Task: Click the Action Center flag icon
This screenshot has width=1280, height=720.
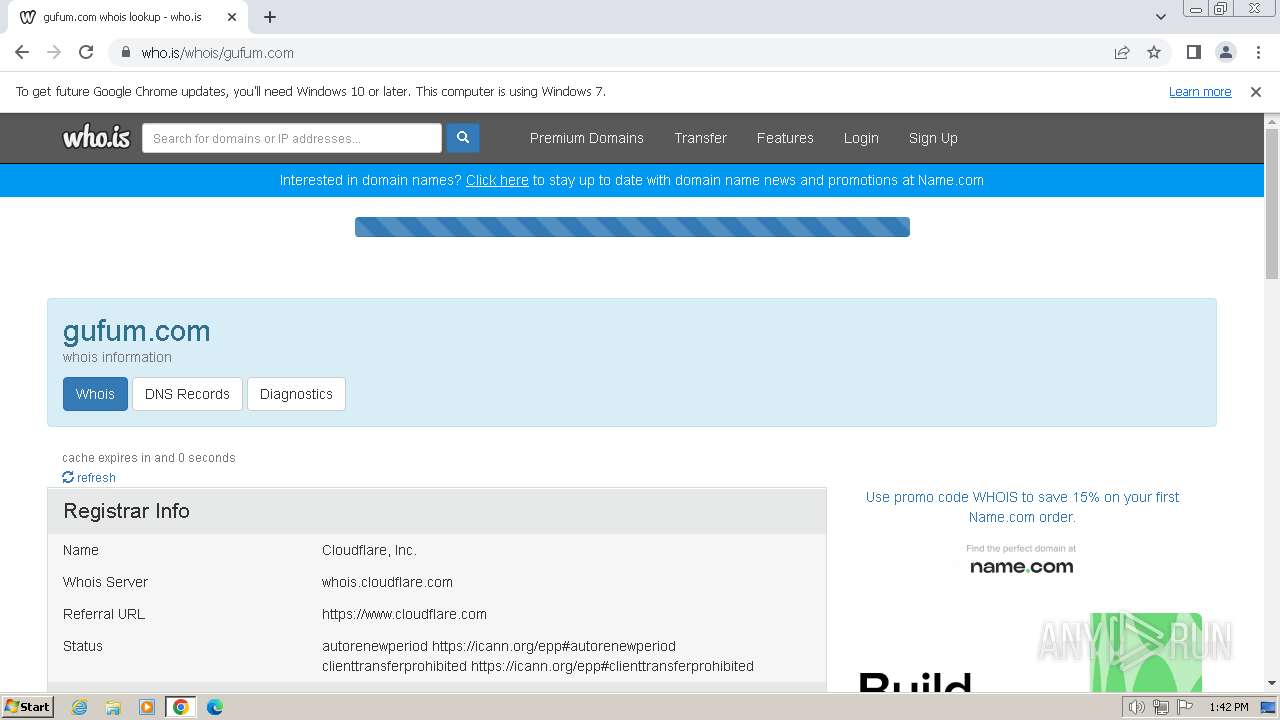Action: (1184, 707)
